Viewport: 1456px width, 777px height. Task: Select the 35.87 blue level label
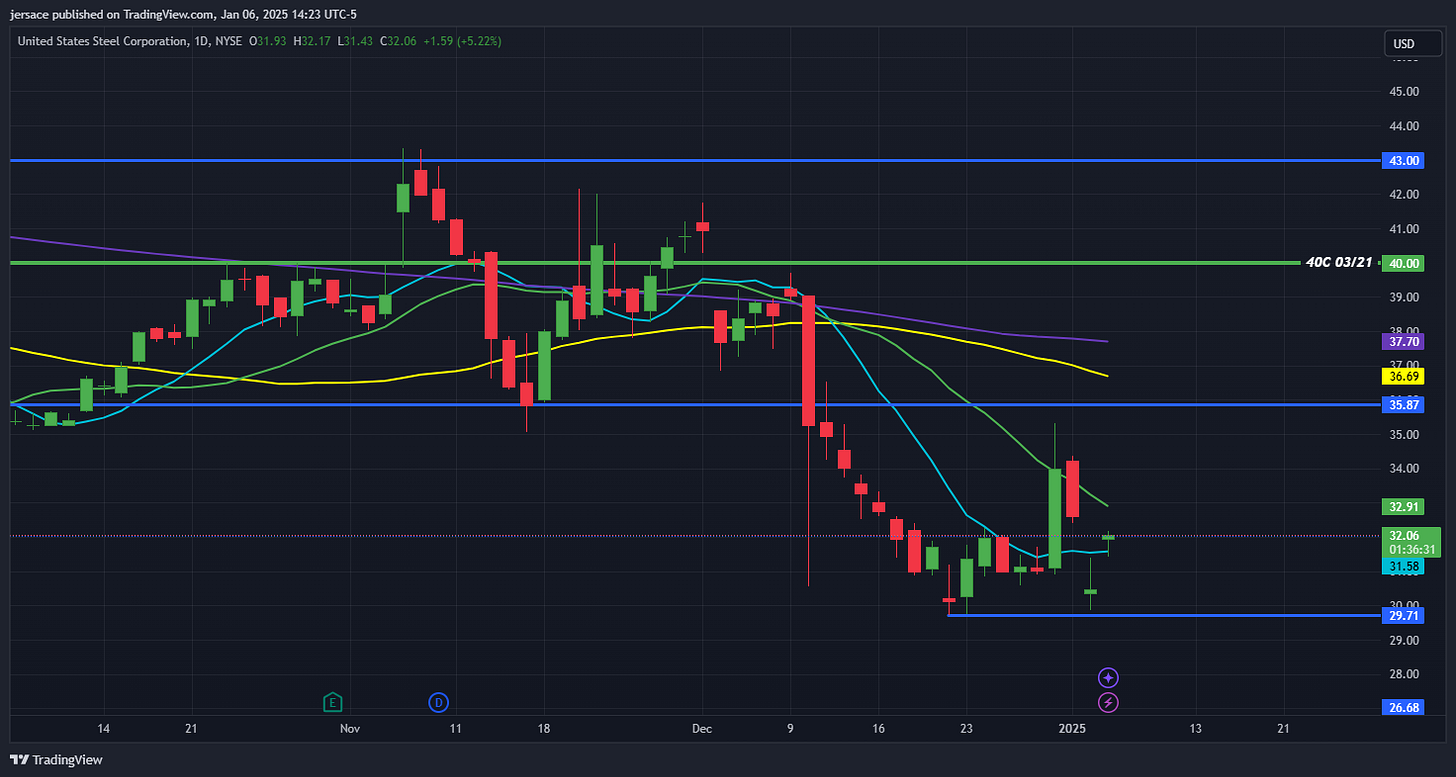coord(1403,405)
